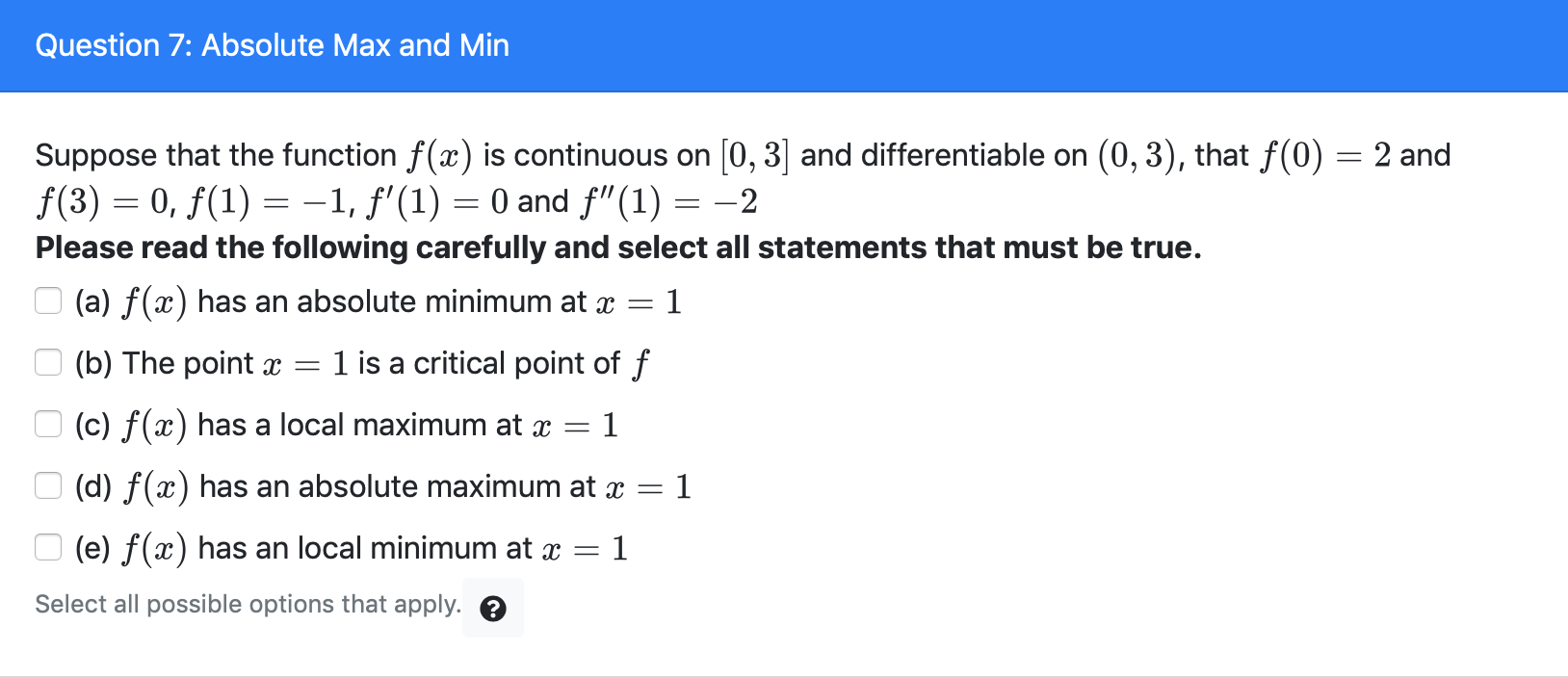Click the Question 7 header bar
The width and height of the screenshot is (1568, 678).
(784, 45)
